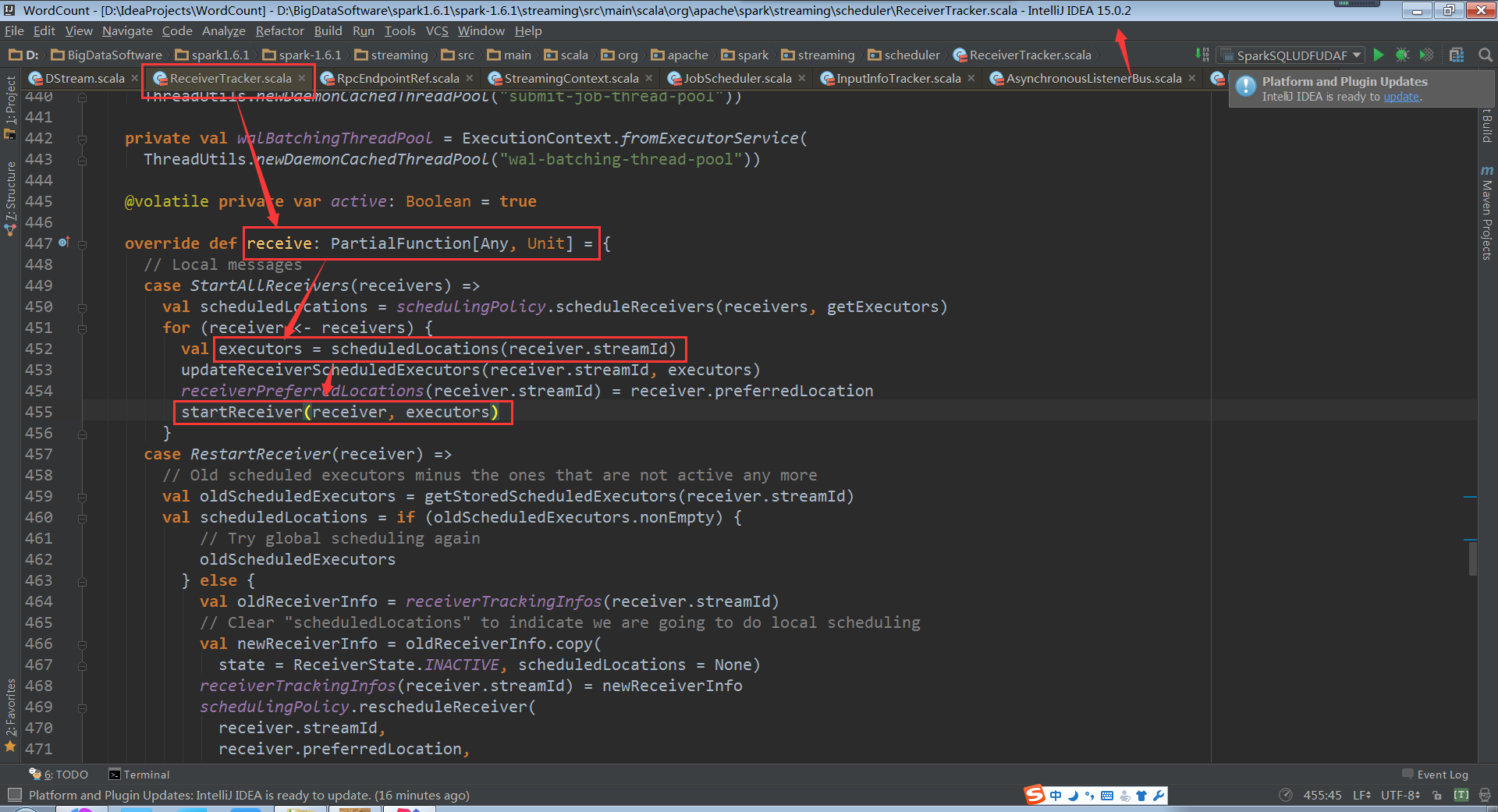Click the editor vertical scrollbar thumb

[1472, 558]
